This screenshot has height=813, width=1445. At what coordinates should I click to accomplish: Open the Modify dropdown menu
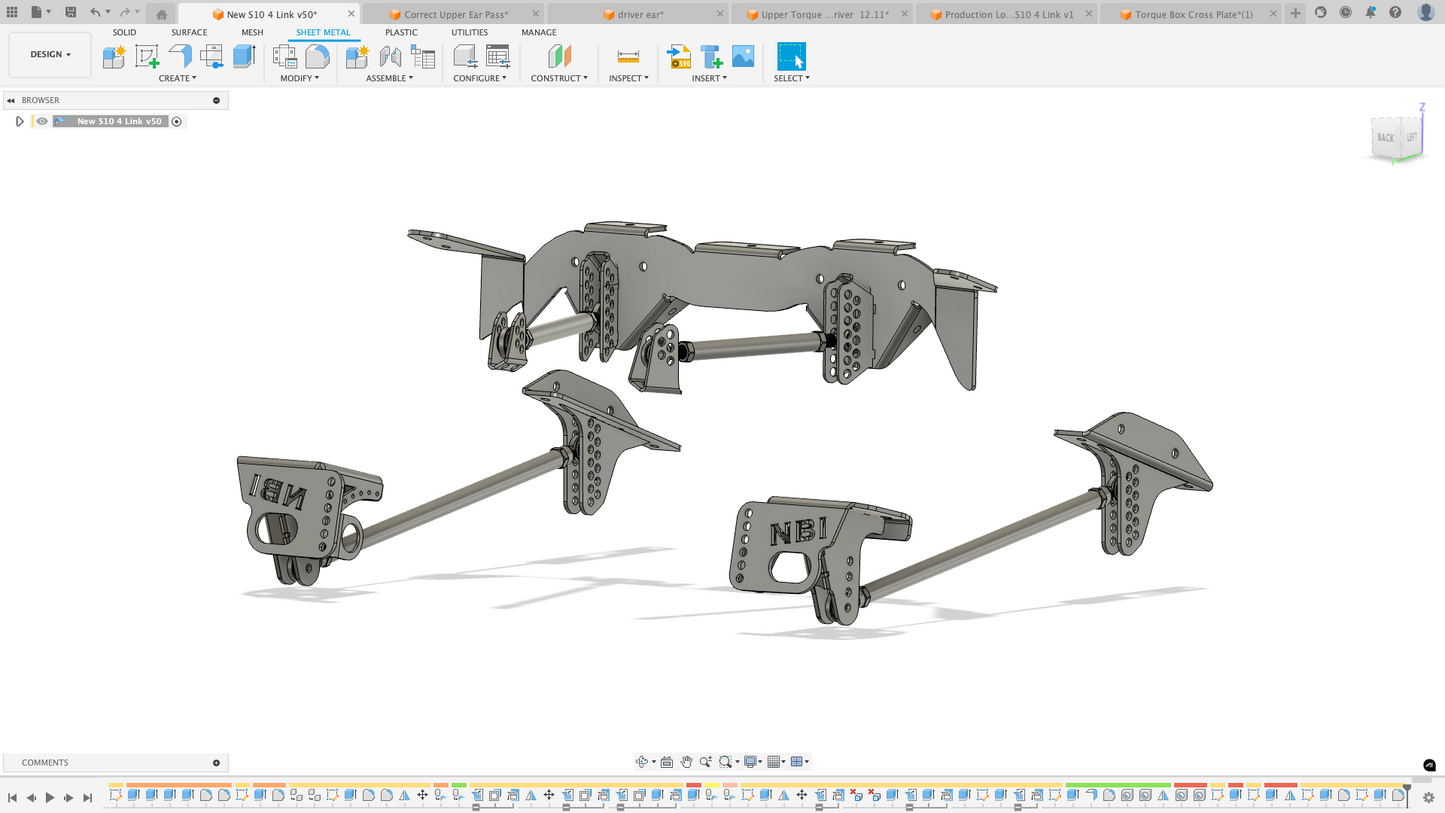coord(299,78)
